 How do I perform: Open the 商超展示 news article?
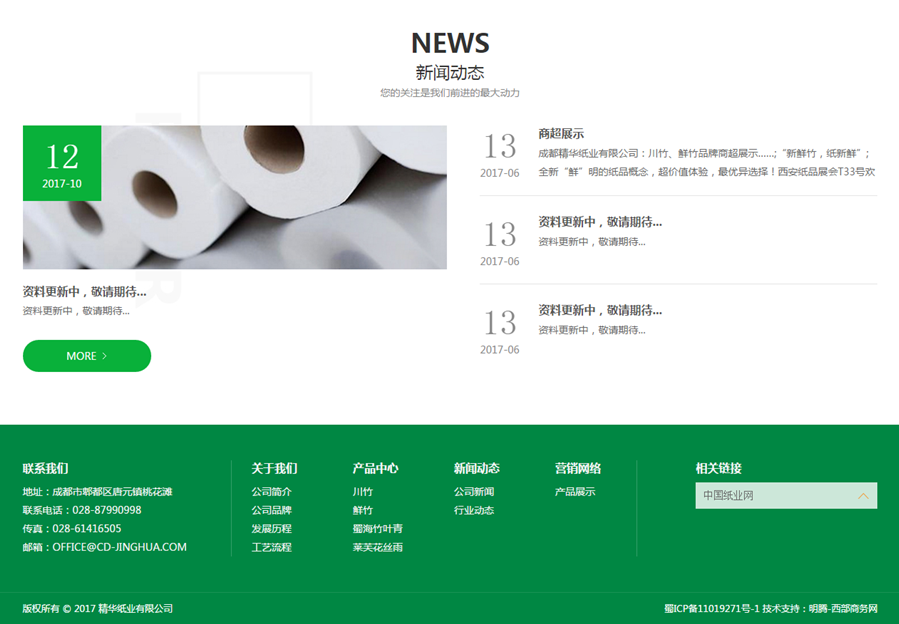tap(561, 134)
